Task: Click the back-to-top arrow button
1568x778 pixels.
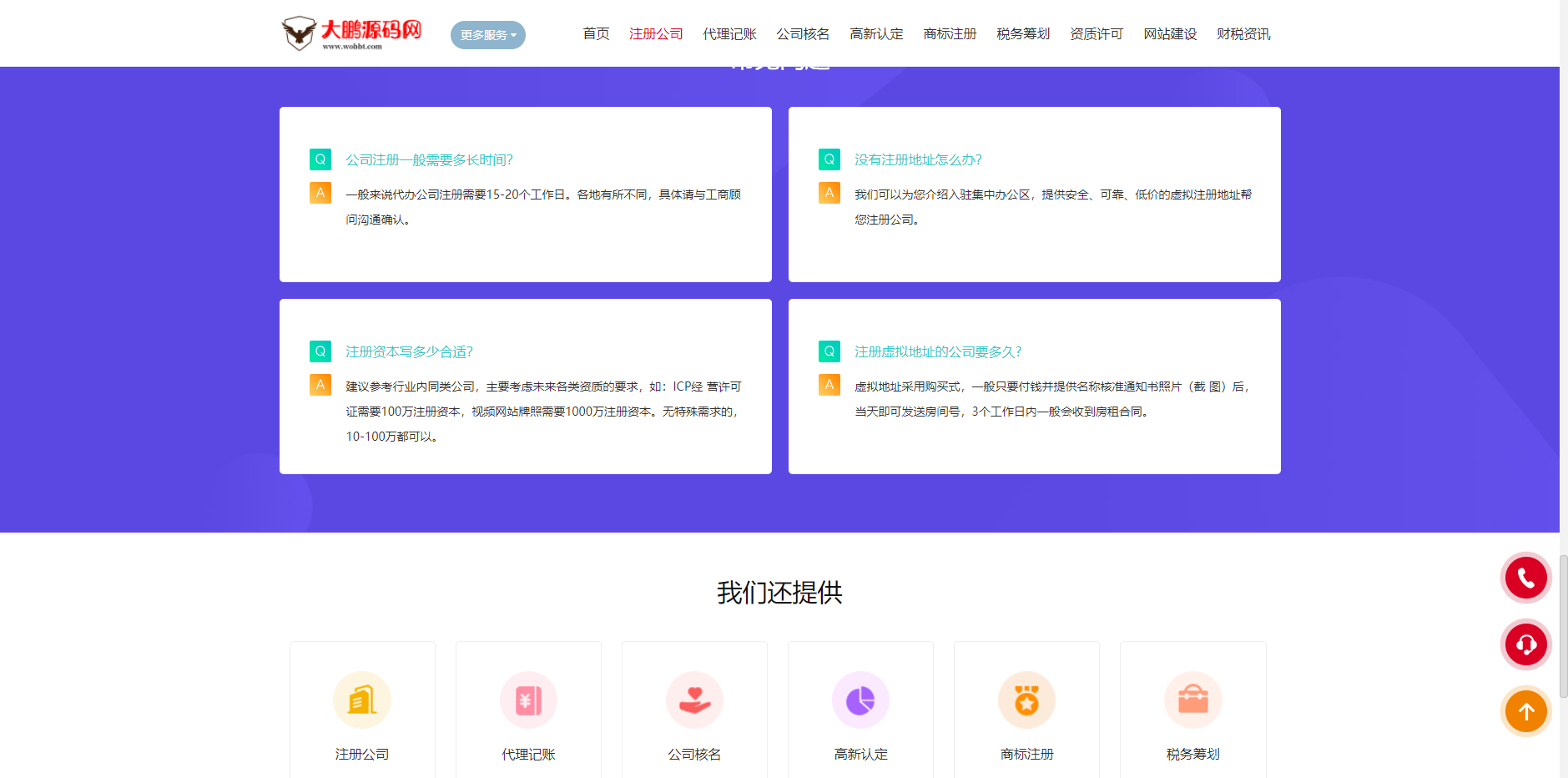Action: click(x=1525, y=711)
